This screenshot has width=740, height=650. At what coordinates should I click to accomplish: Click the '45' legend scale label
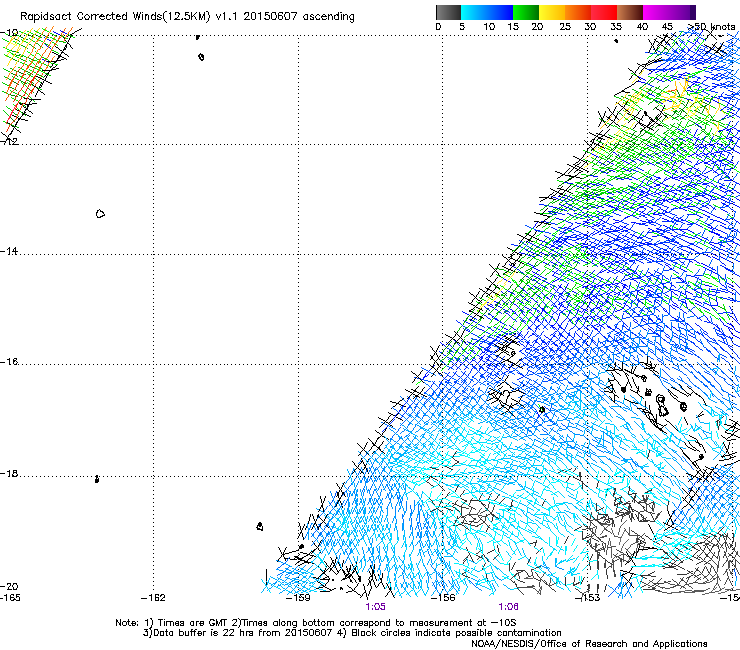click(x=667, y=27)
